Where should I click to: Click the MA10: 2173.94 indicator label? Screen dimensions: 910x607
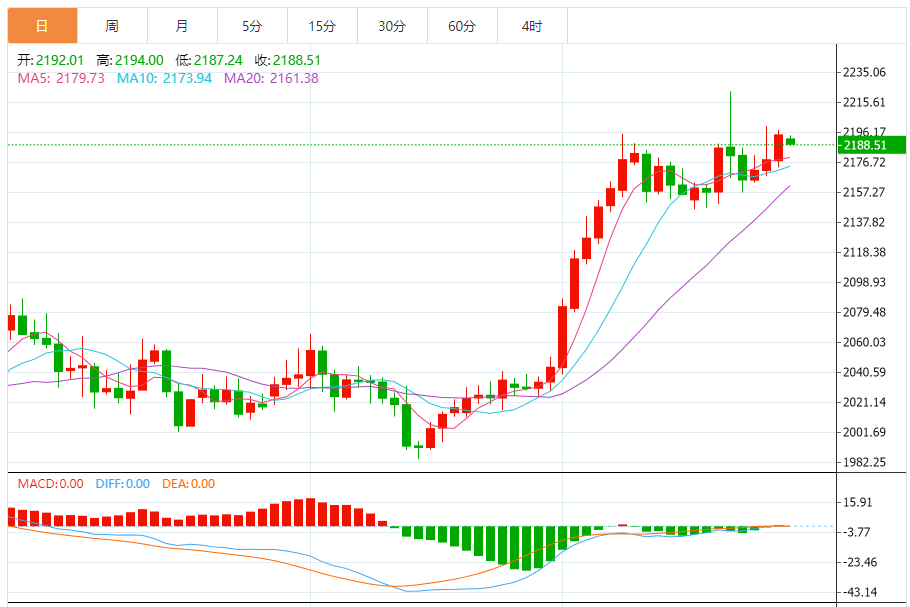pos(164,78)
